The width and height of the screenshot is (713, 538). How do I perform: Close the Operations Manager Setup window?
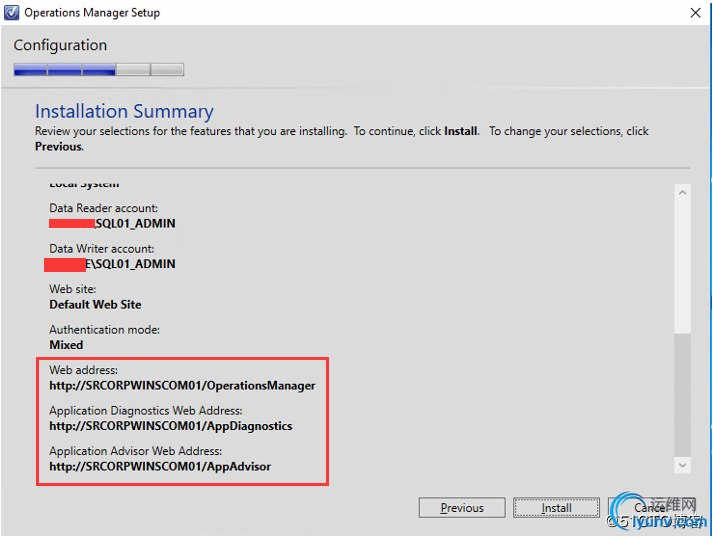[695, 13]
